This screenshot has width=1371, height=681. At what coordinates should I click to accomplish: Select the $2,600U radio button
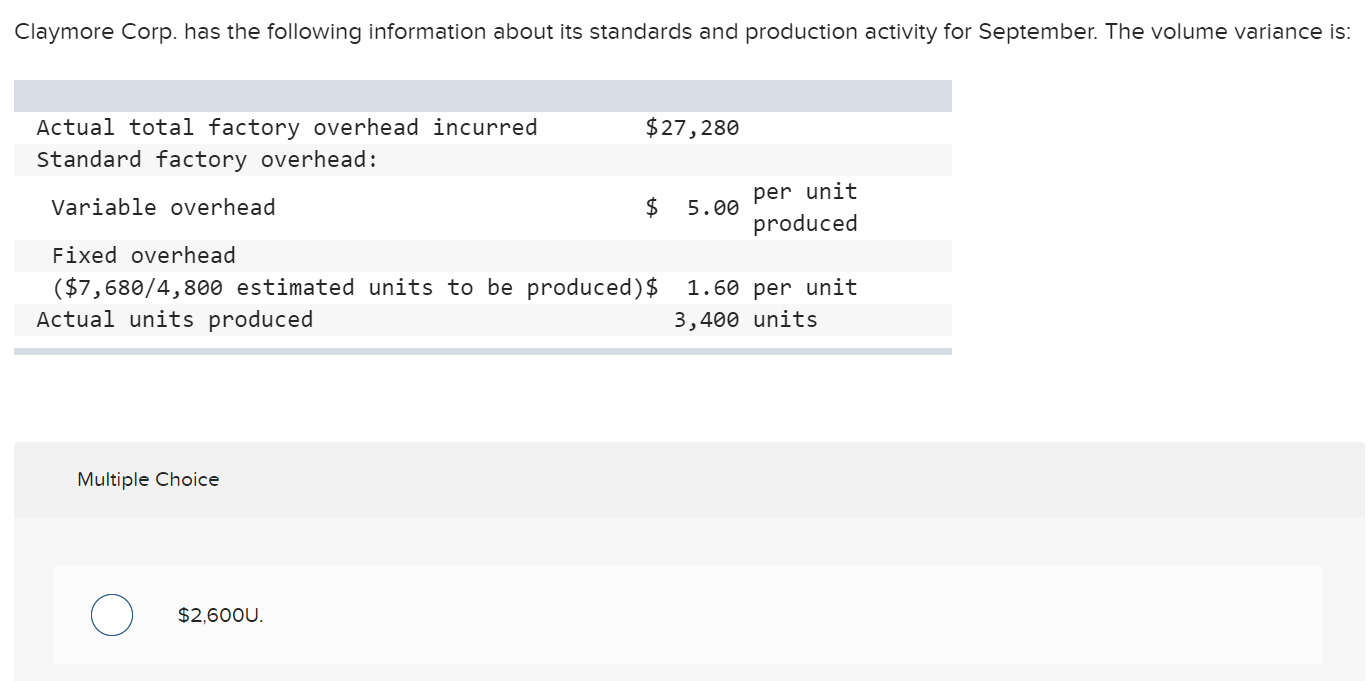point(112,615)
